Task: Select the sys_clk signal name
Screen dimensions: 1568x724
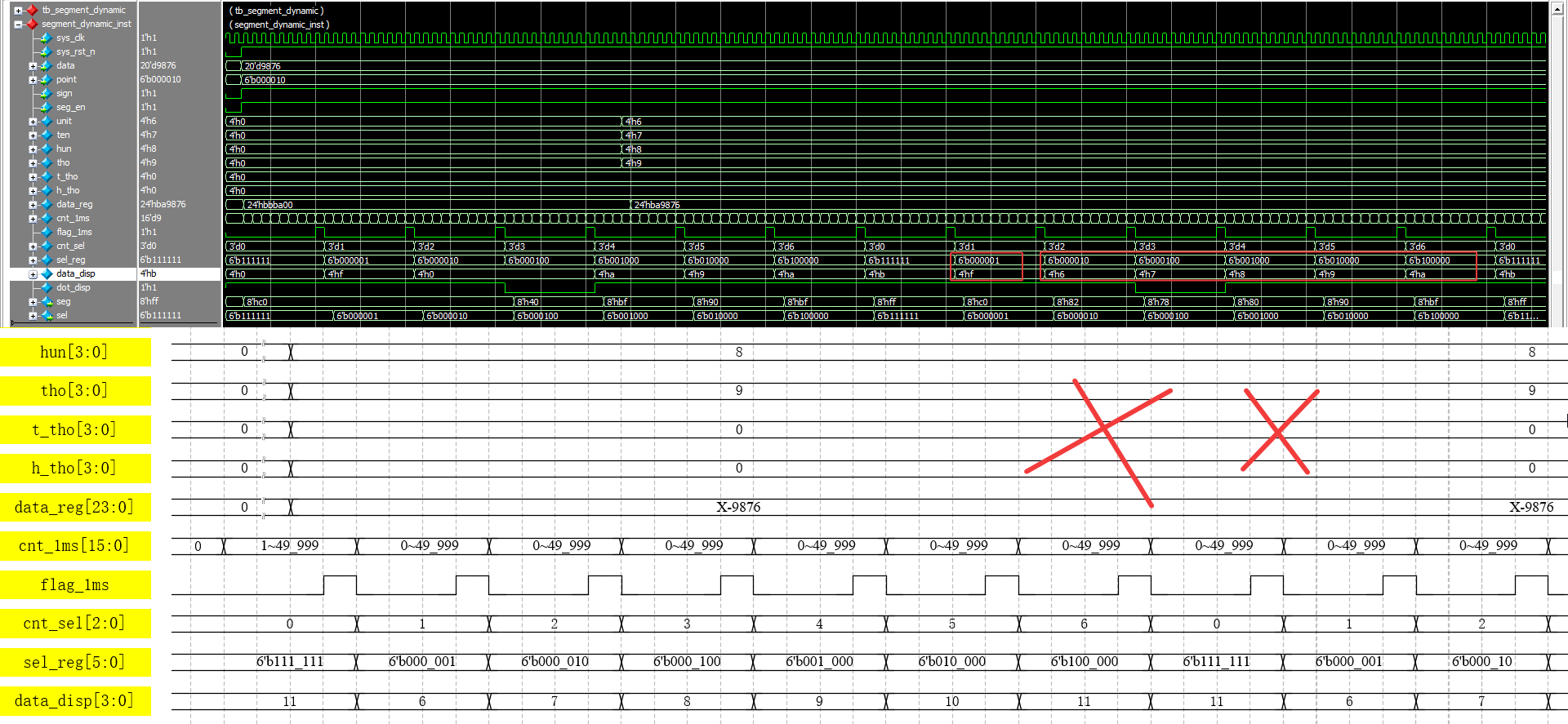Action: 70,38
